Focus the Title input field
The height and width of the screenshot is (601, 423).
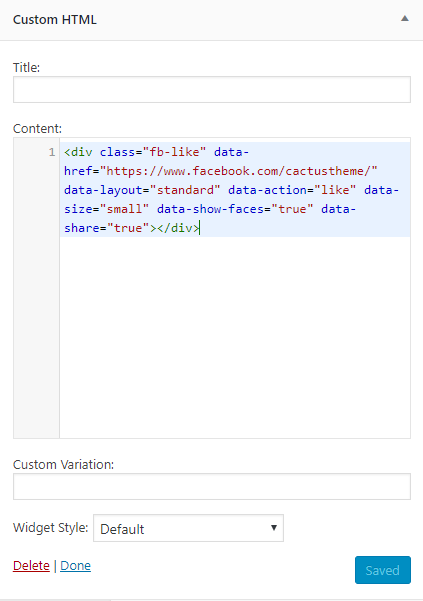click(x=212, y=90)
